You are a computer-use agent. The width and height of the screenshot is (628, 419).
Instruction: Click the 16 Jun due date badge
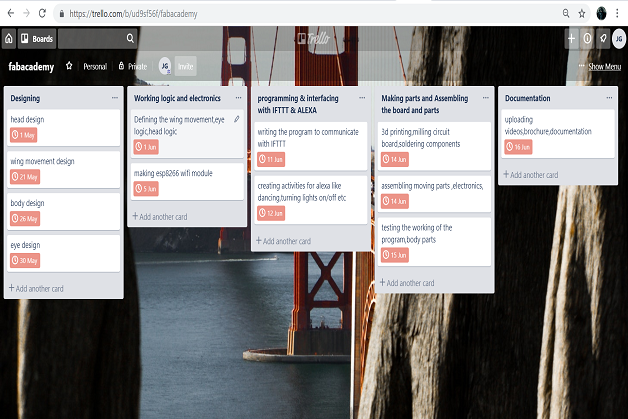point(518,147)
